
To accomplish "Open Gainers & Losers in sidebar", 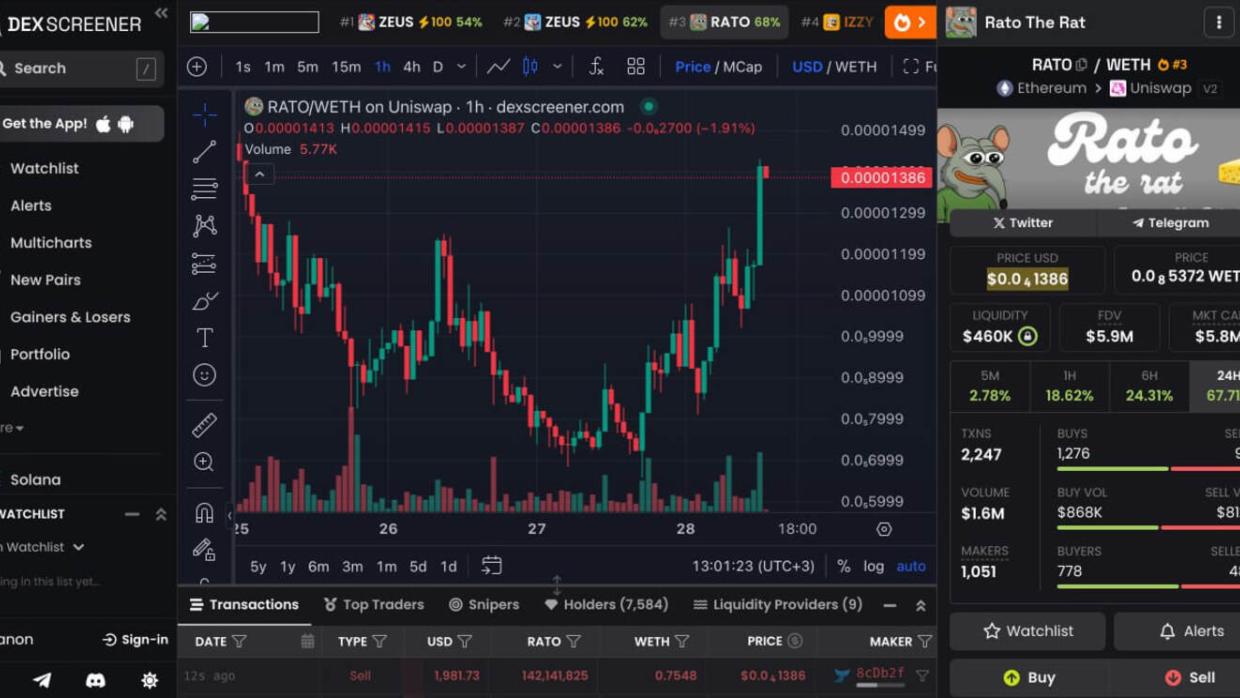I will click(70, 317).
